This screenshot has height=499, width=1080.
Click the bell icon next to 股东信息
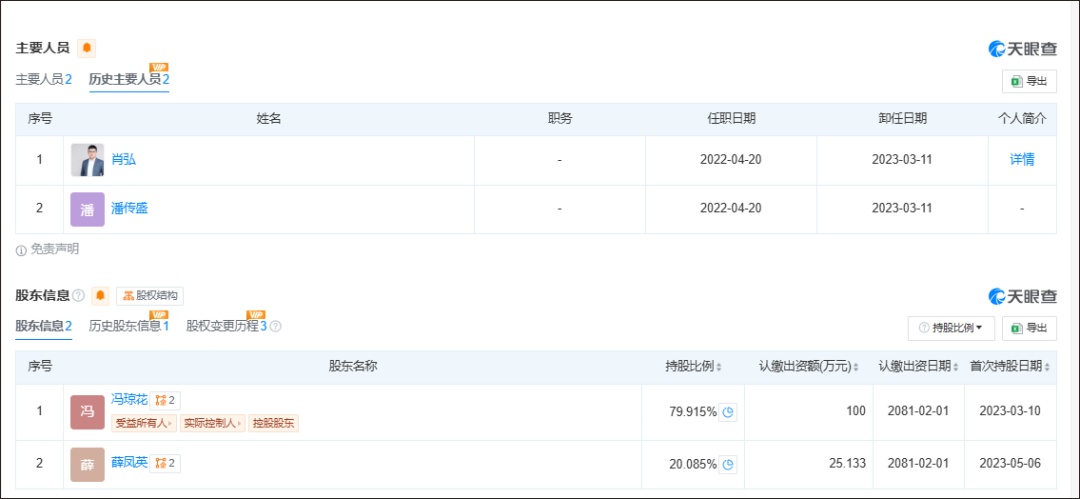point(100,296)
